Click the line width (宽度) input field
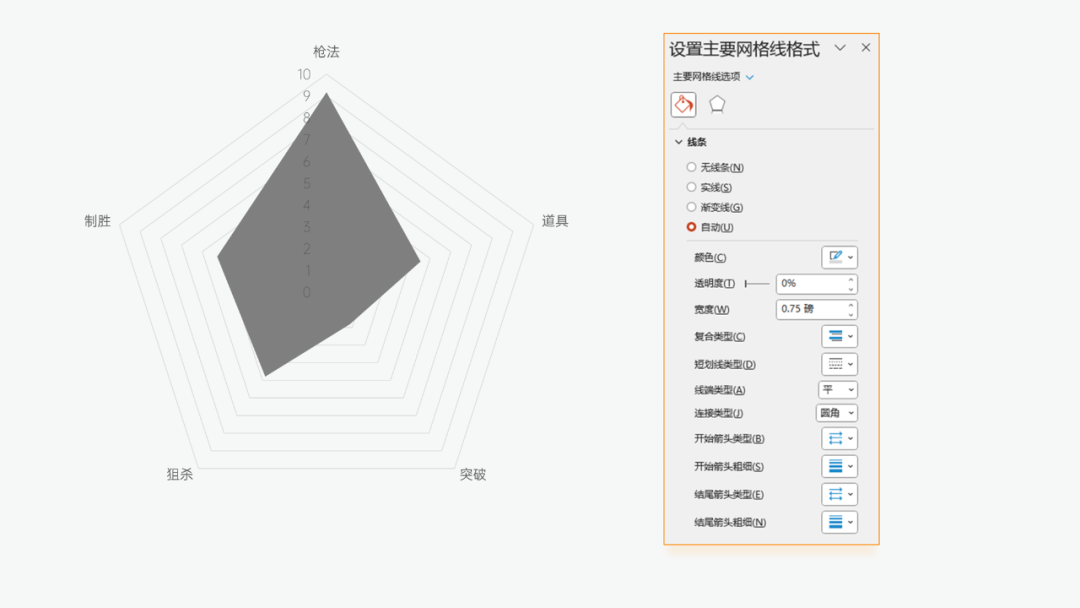 click(810, 310)
